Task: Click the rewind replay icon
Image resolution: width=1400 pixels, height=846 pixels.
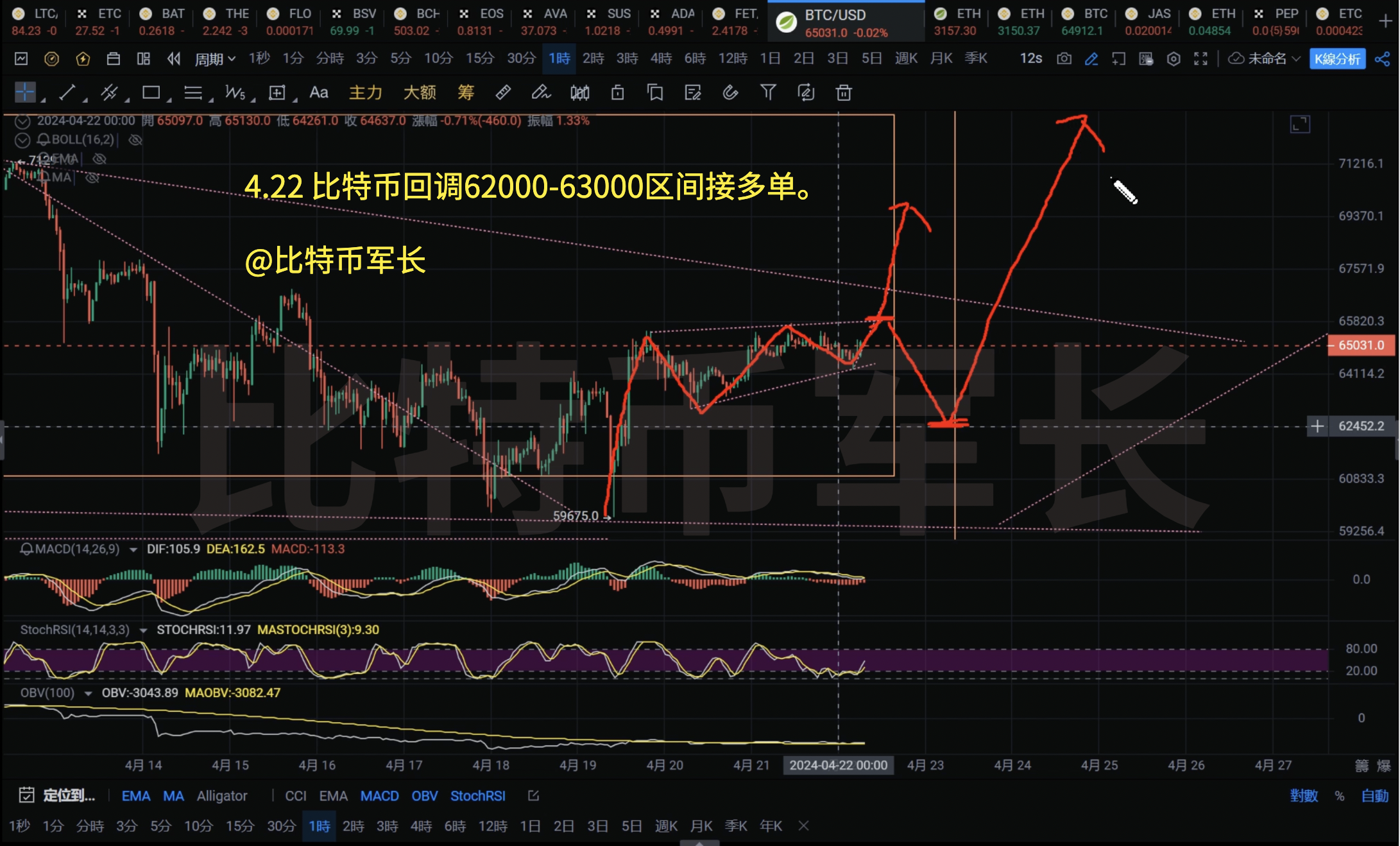Action: [174, 59]
